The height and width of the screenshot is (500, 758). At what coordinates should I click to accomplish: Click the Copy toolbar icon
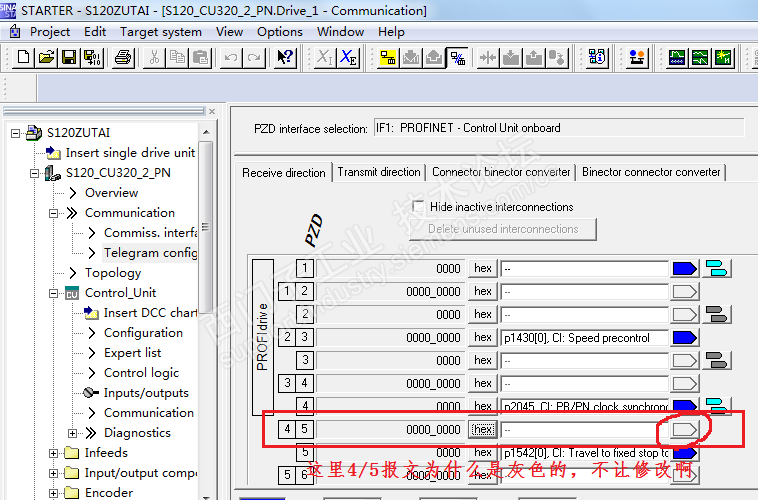pyautogui.click(x=177, y=58)
